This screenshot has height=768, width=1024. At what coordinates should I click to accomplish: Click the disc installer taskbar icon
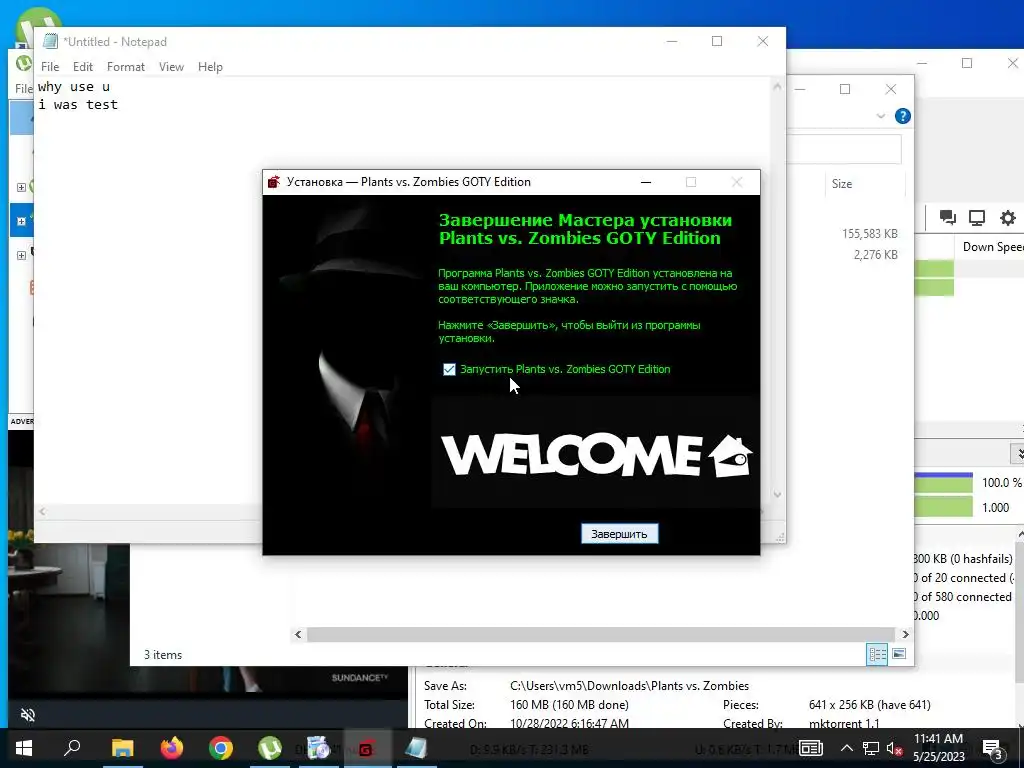318,748
